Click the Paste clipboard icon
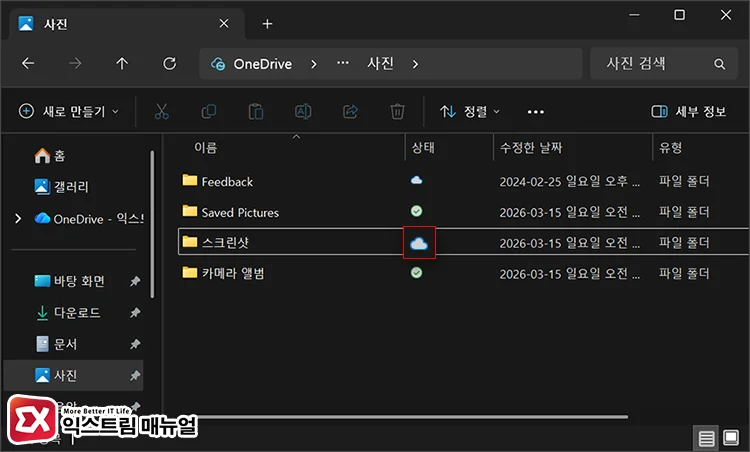The height and width of the screenshot is (452, 750). [256, 111]
